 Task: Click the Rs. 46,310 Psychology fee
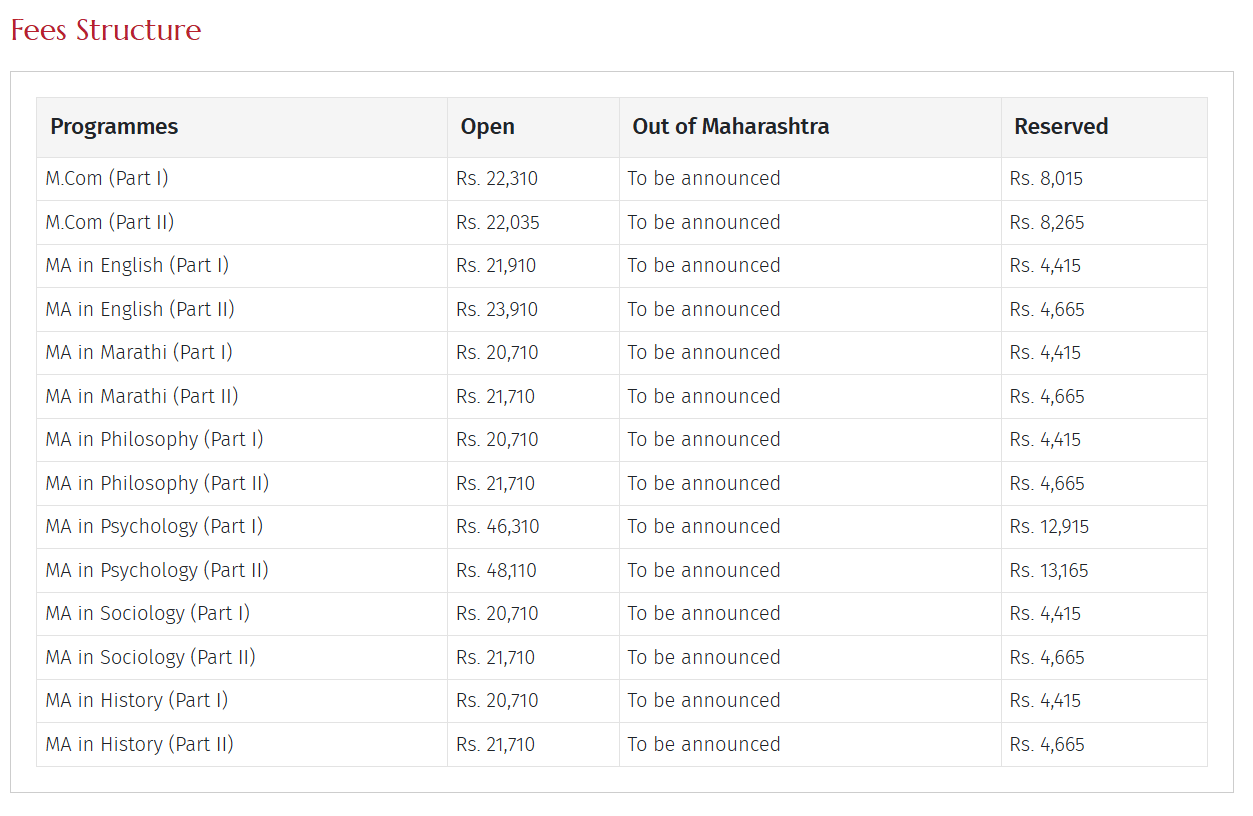click(x=497, y=527)
